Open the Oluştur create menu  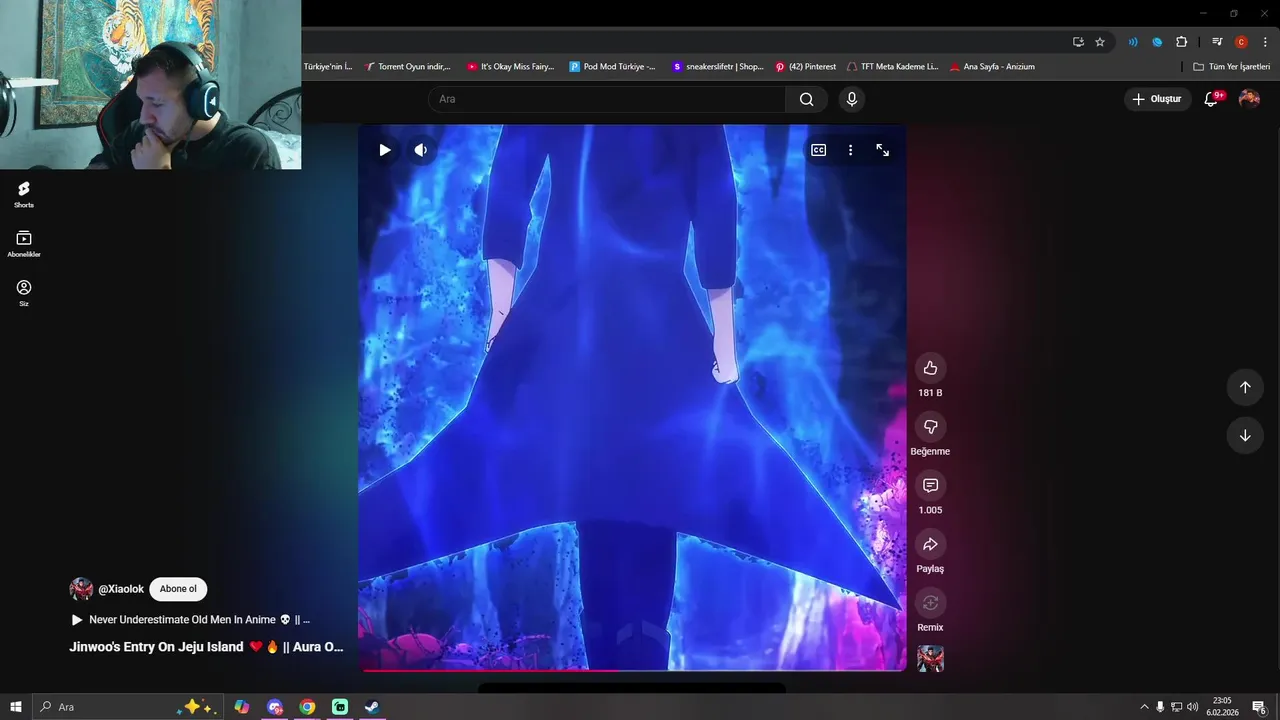click(x=1157, y=99)
